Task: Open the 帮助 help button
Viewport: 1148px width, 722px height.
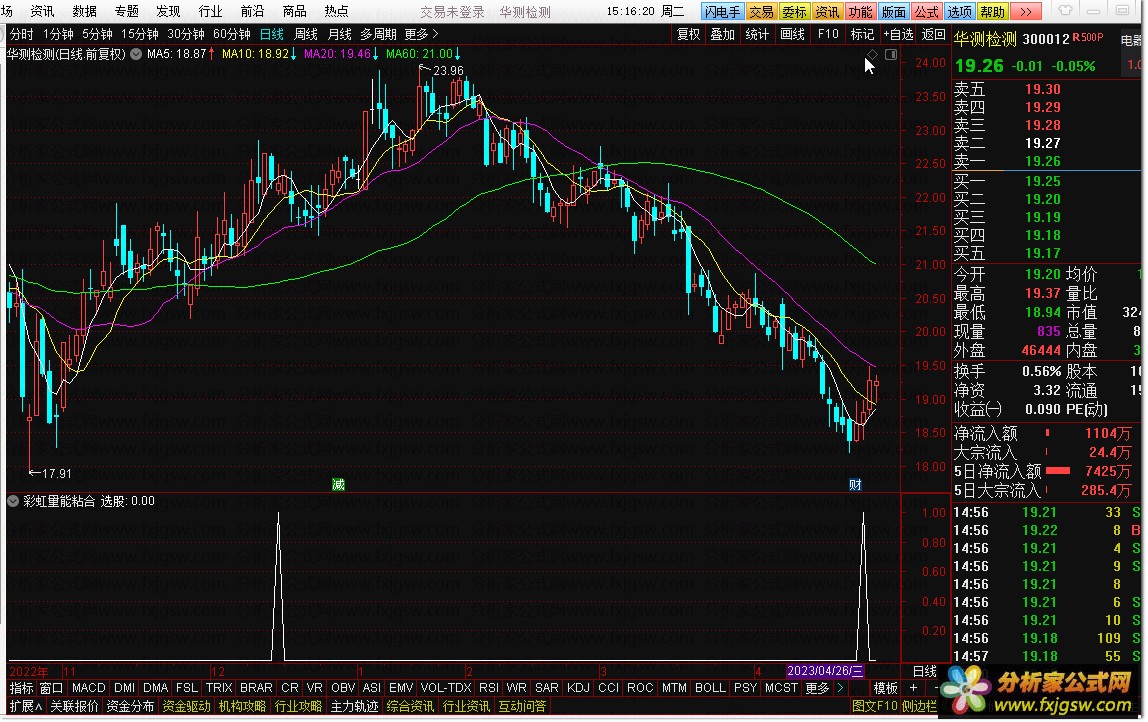Action: (993, 12)
